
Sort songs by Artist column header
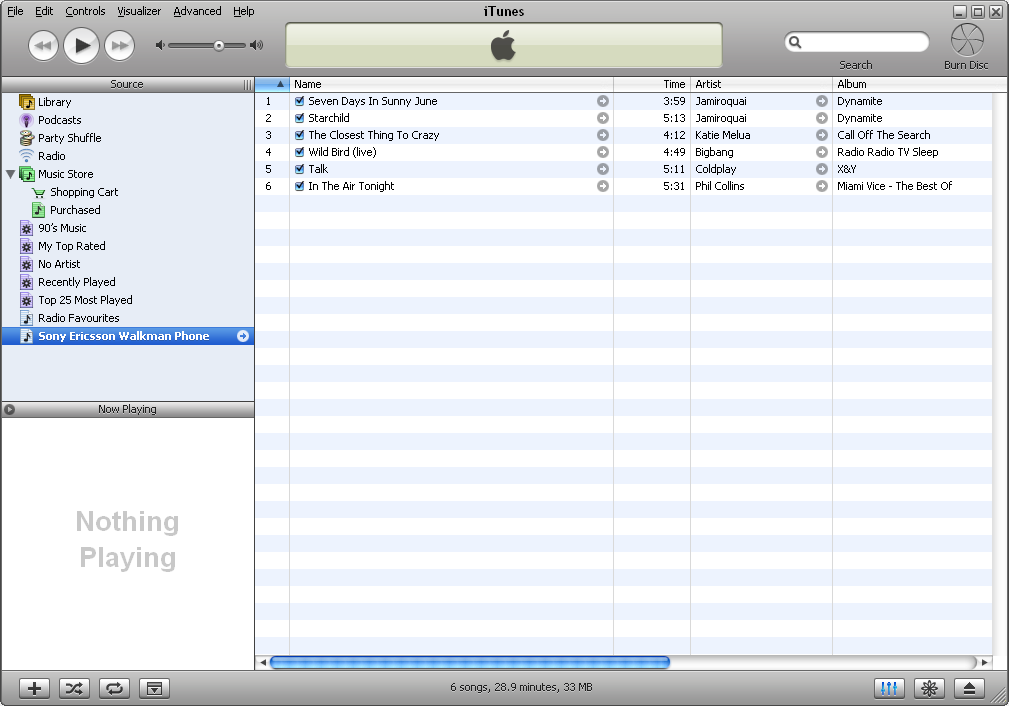[x=761, y=84]
